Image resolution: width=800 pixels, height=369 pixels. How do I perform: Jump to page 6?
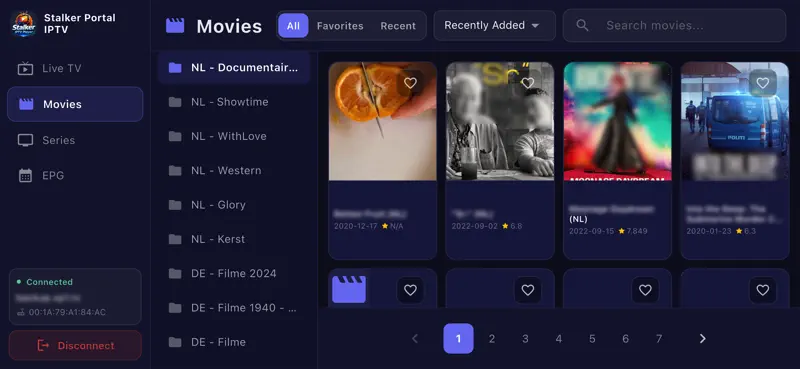[626, 338]
